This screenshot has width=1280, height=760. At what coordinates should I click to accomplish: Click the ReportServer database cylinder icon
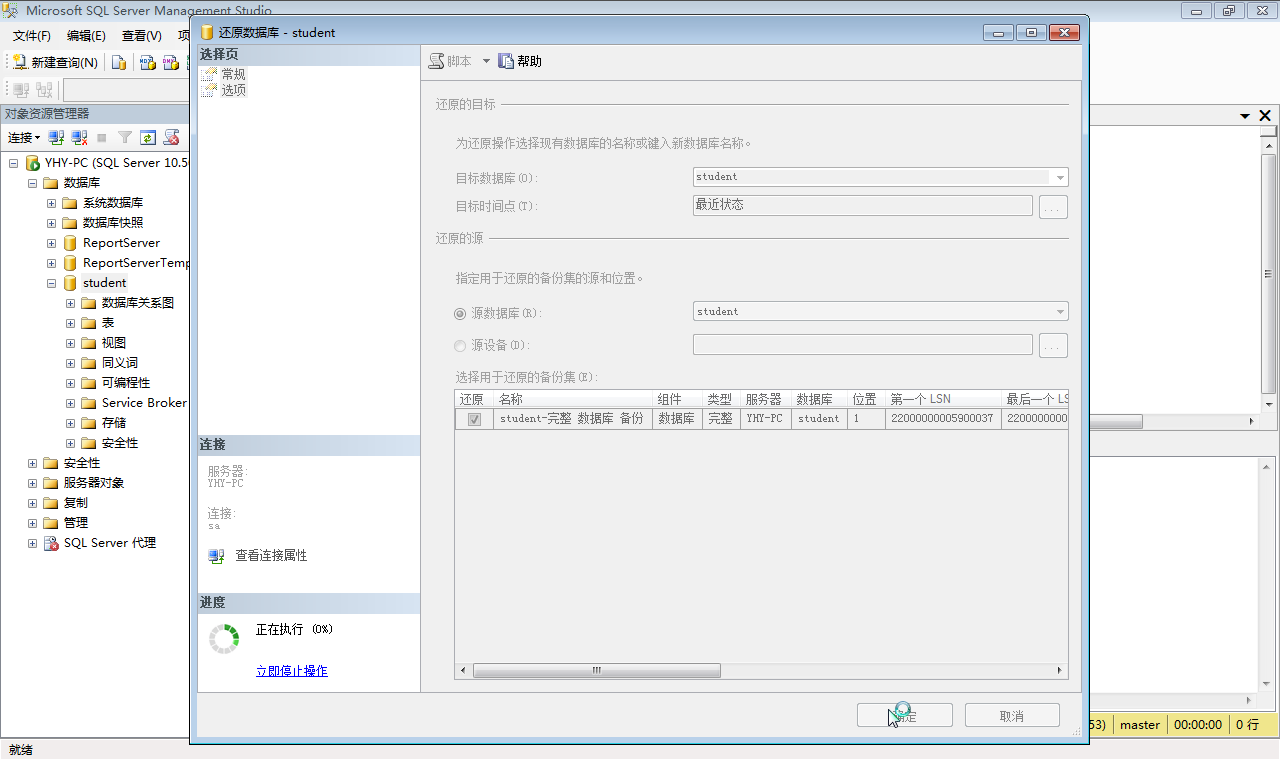coord(70,243)
